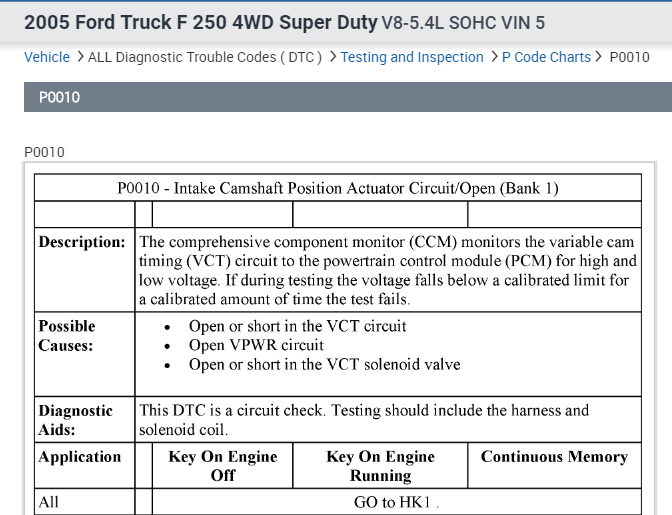Select the Key On Engine Off column header
This screenshot has width=672, height=515.
click(222, 466)
